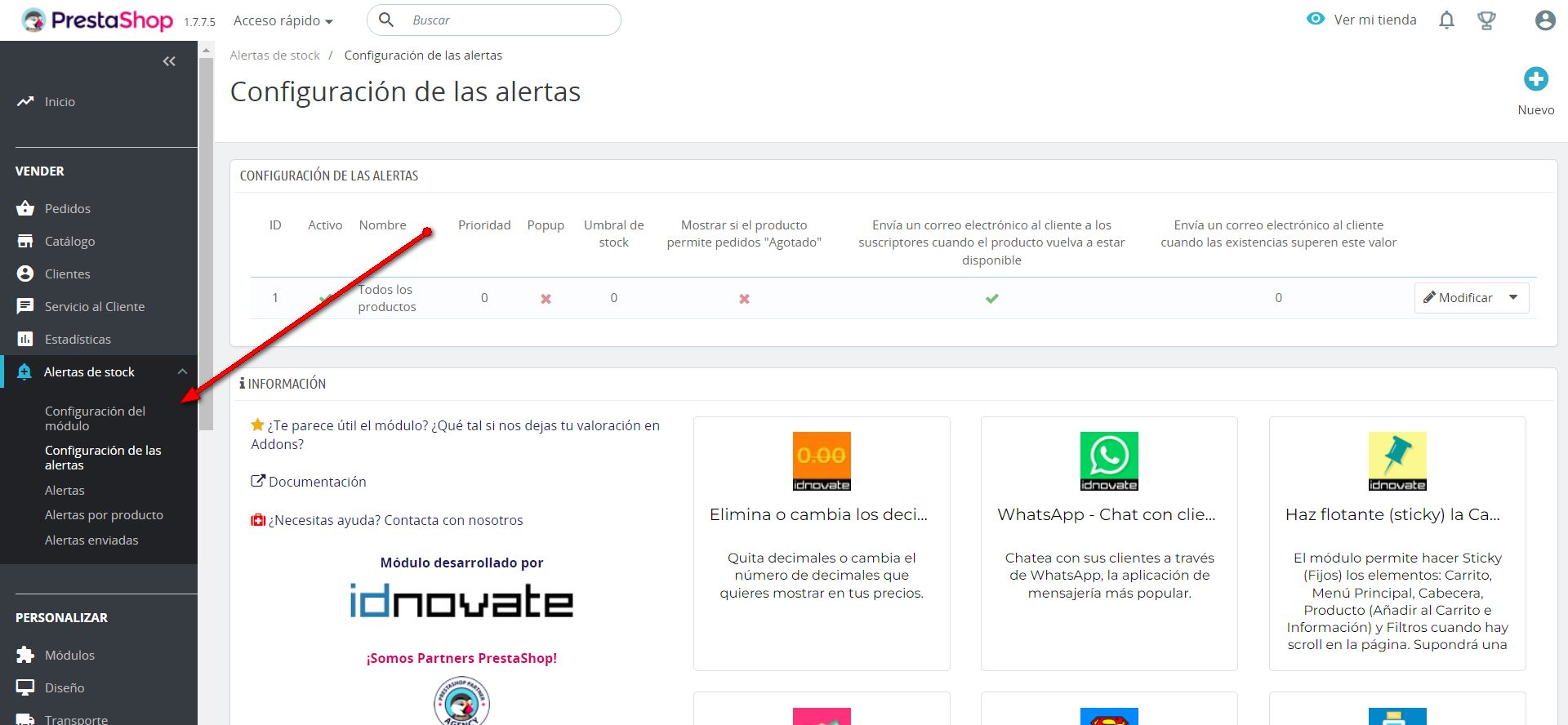Click ¿Necesitas ayuda? Contacta con nosotros
Image resolution: width=1568 pixels, height=725 pixels.
click(387, 520)
